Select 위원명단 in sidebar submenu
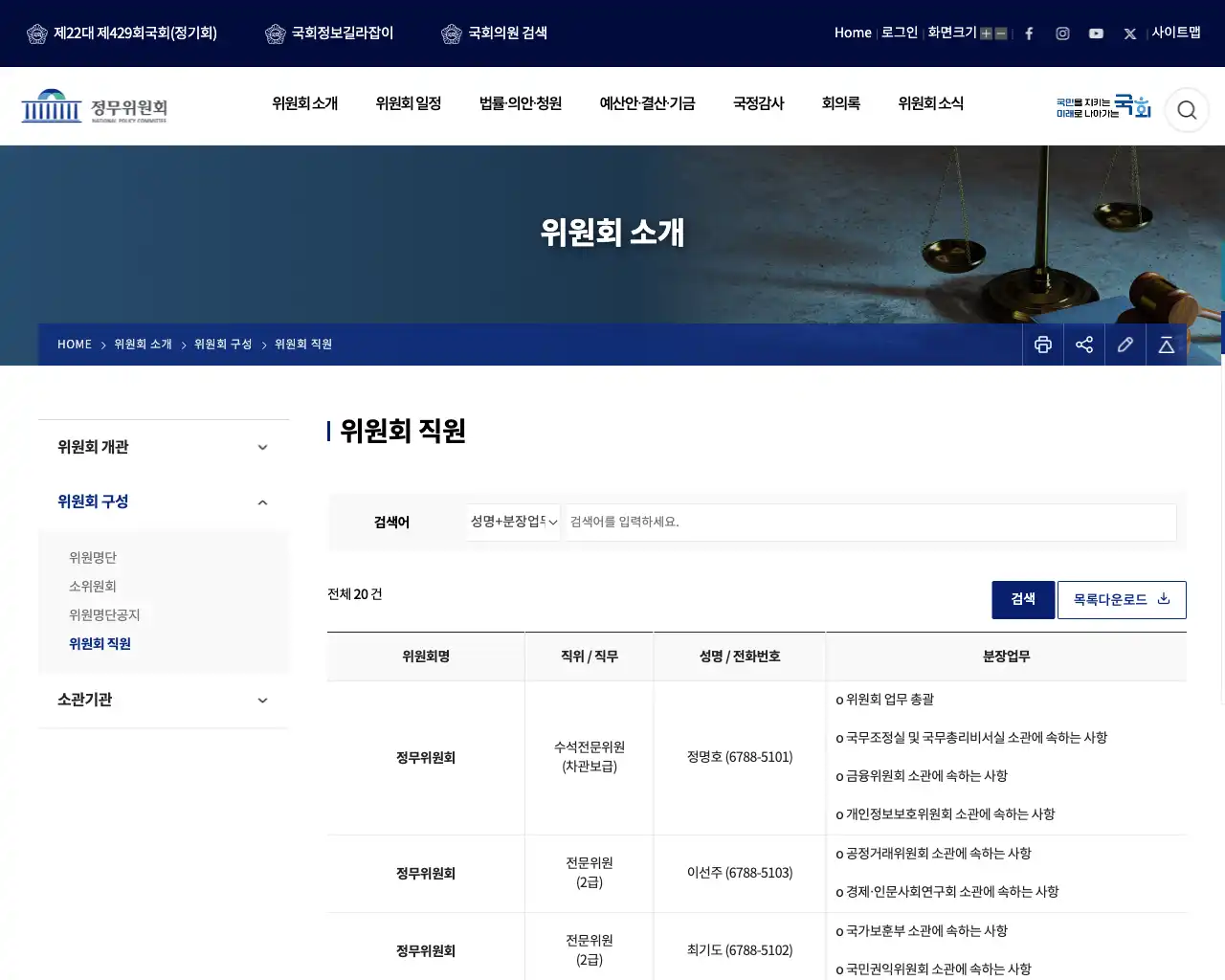 tap(93, 557)
